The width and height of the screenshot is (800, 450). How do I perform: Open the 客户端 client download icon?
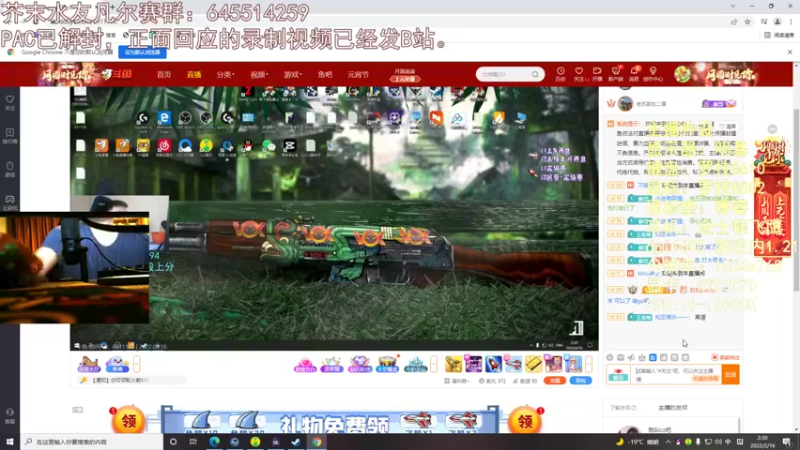tap(616, 74)
